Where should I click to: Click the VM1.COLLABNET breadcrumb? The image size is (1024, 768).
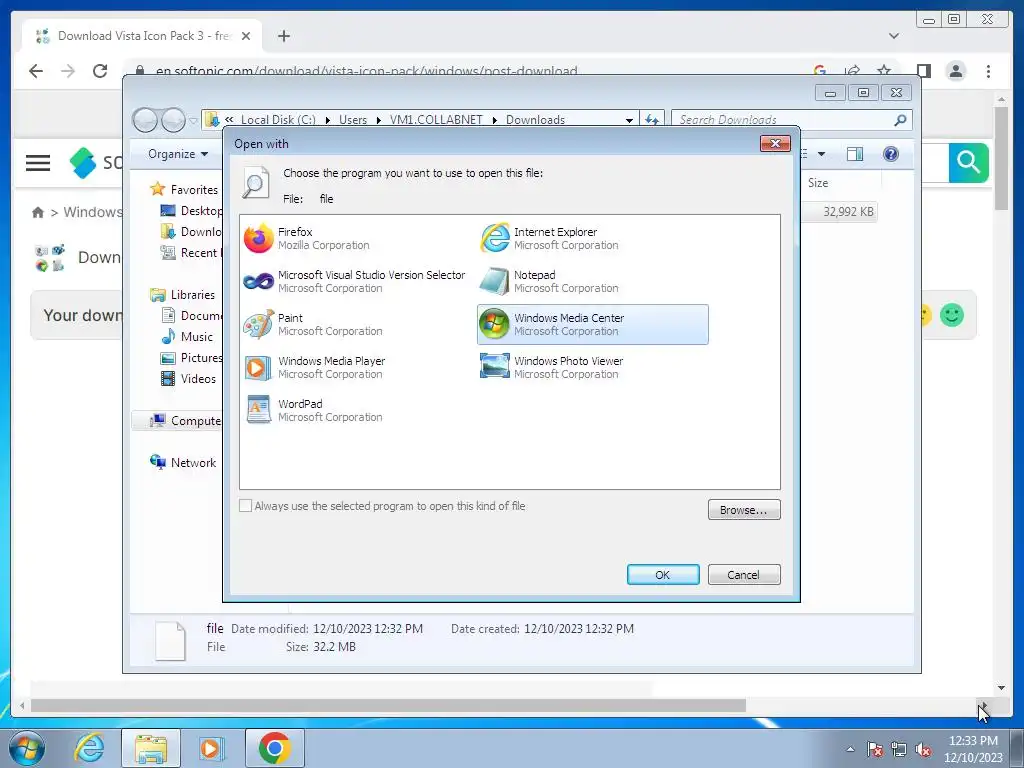[436, 120]
